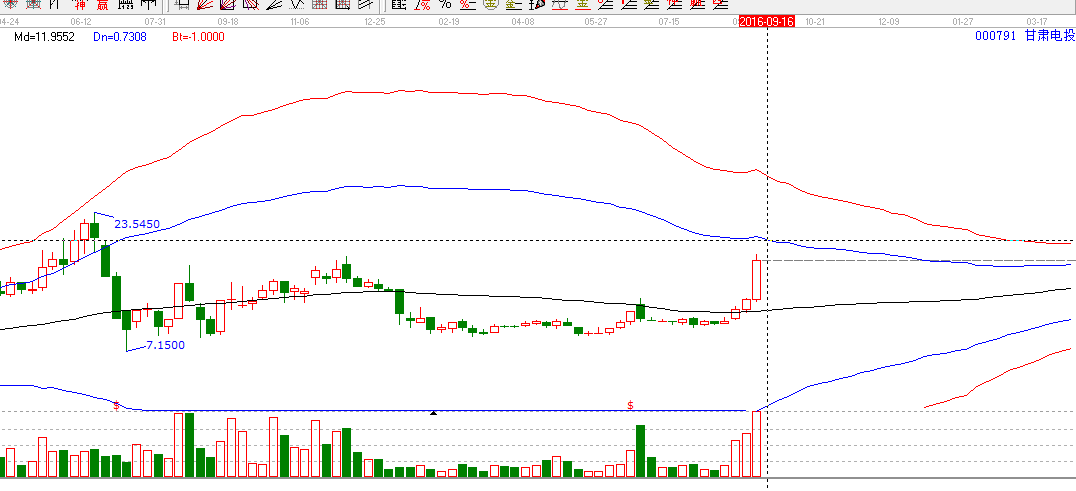
Task: Select the Md=11.9552 indicator value
Action: tap(46, 37)
